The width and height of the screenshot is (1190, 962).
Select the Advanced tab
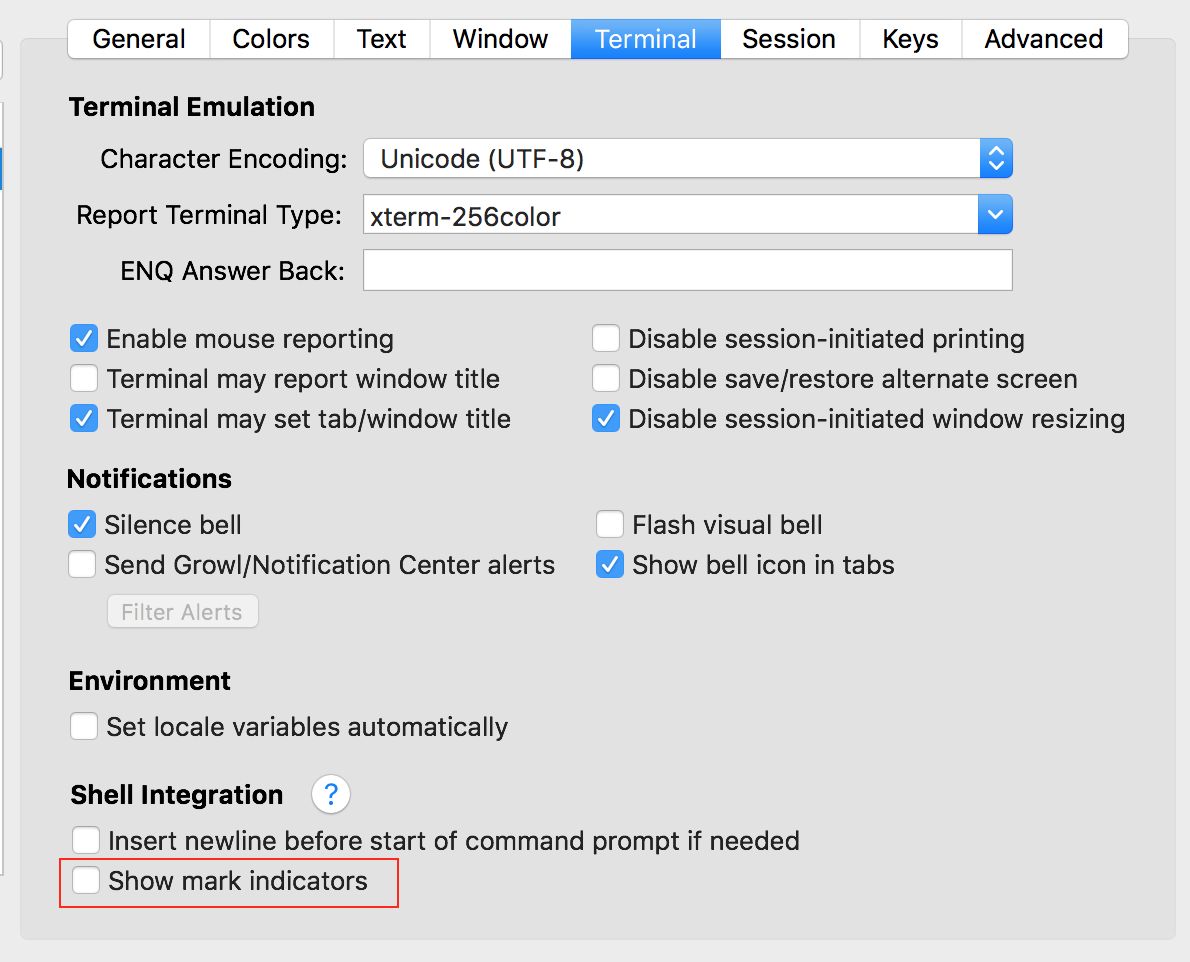(1043, 39)
